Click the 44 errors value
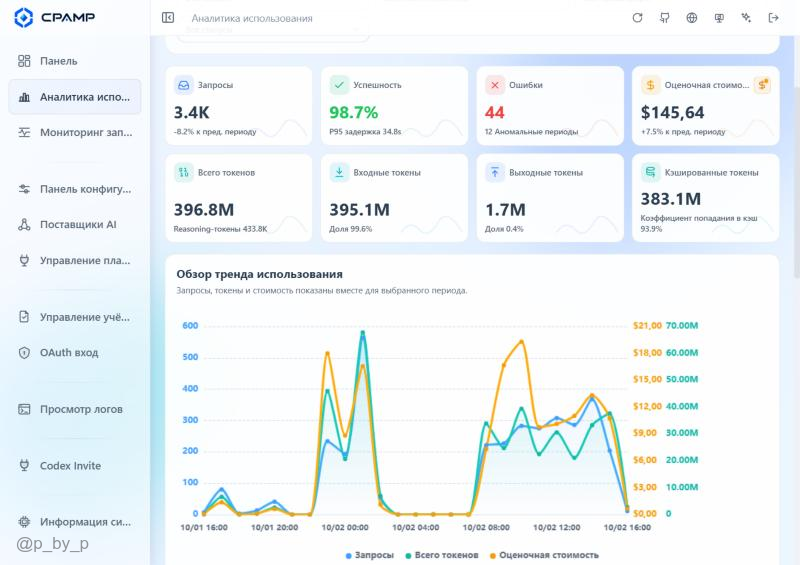Screen dimensions: 800x565 pos(494,112)
